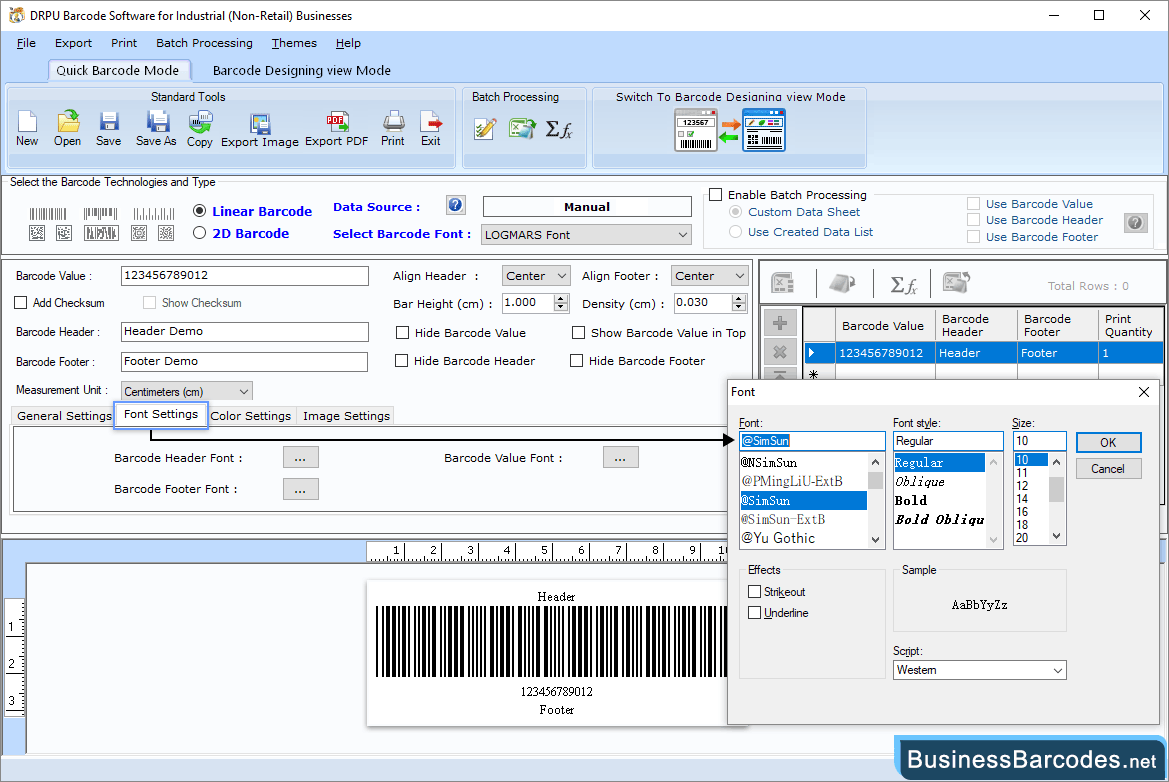Open Image Settings tab
Screen dimensions: 1169x782
pos(346,416)
